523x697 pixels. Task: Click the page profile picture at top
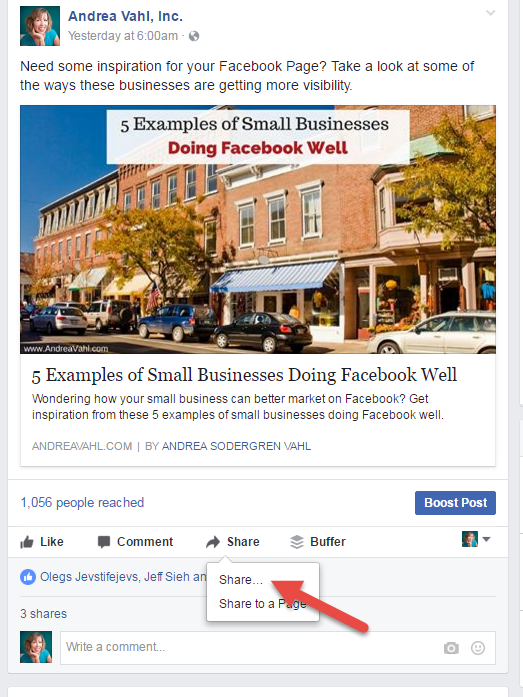point(40,26)
